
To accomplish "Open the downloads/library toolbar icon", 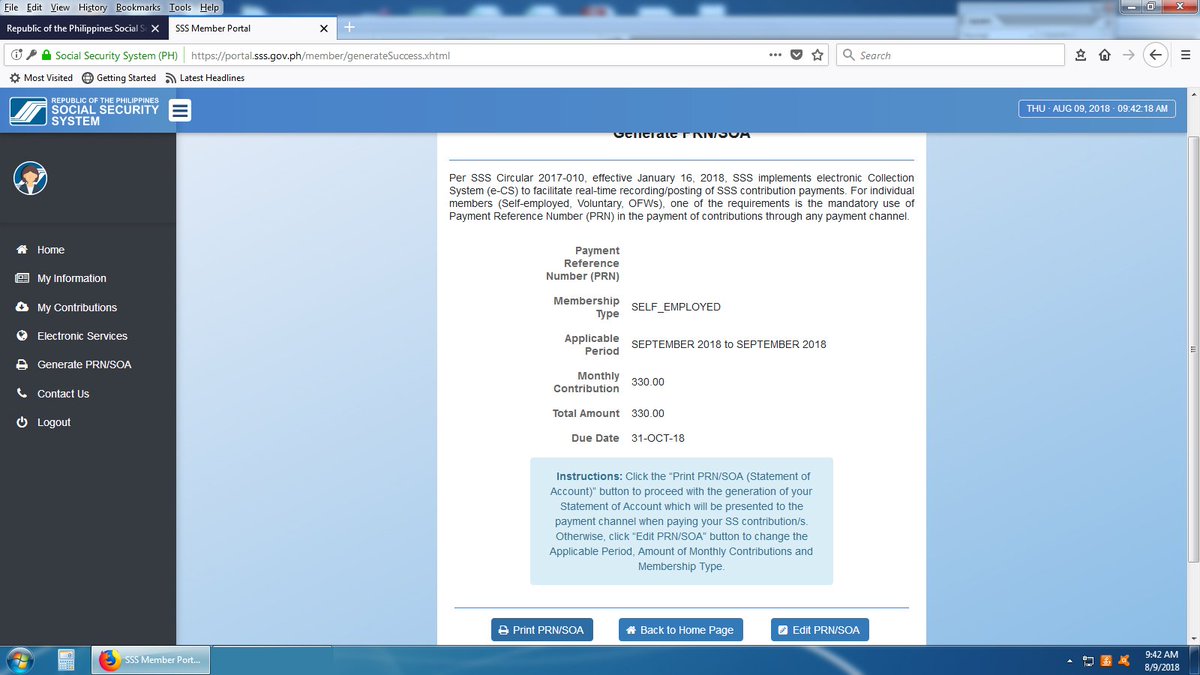I will (1082, 55).
